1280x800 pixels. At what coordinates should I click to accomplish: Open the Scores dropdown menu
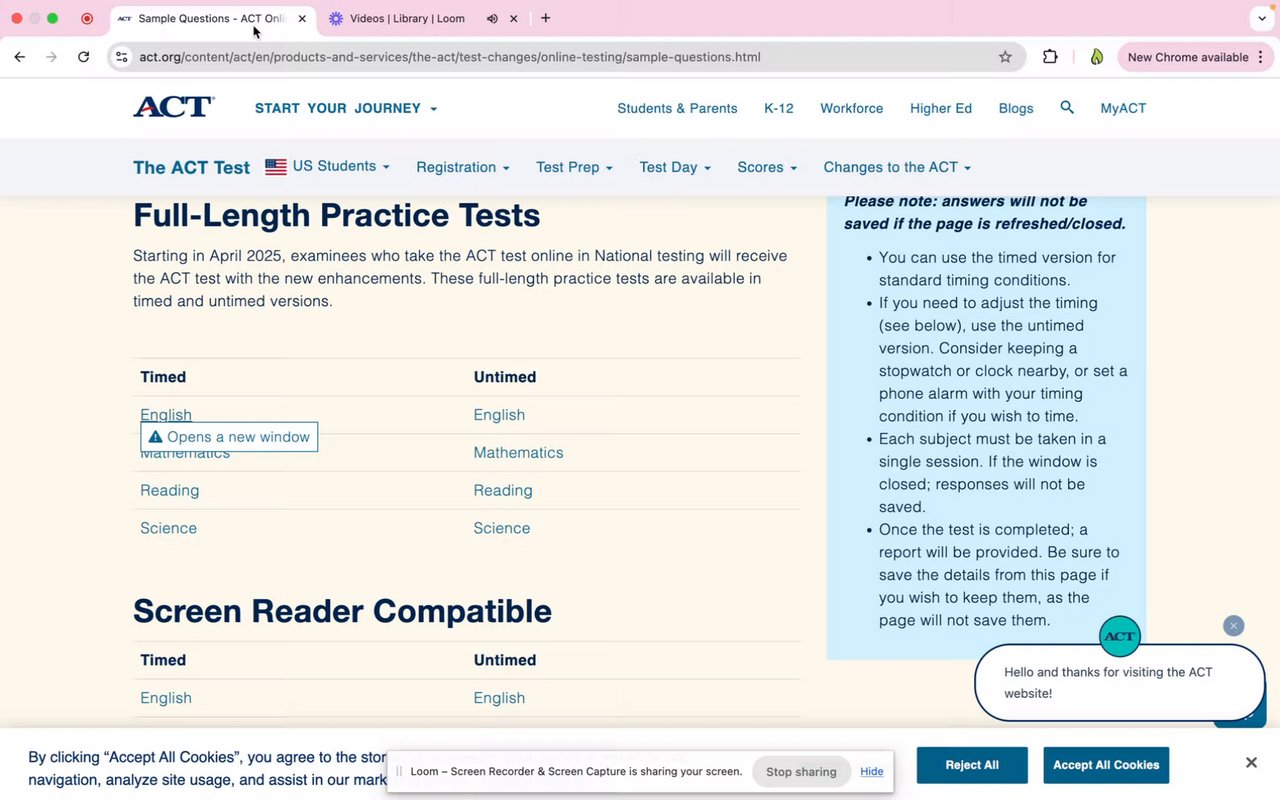(767, 167)
